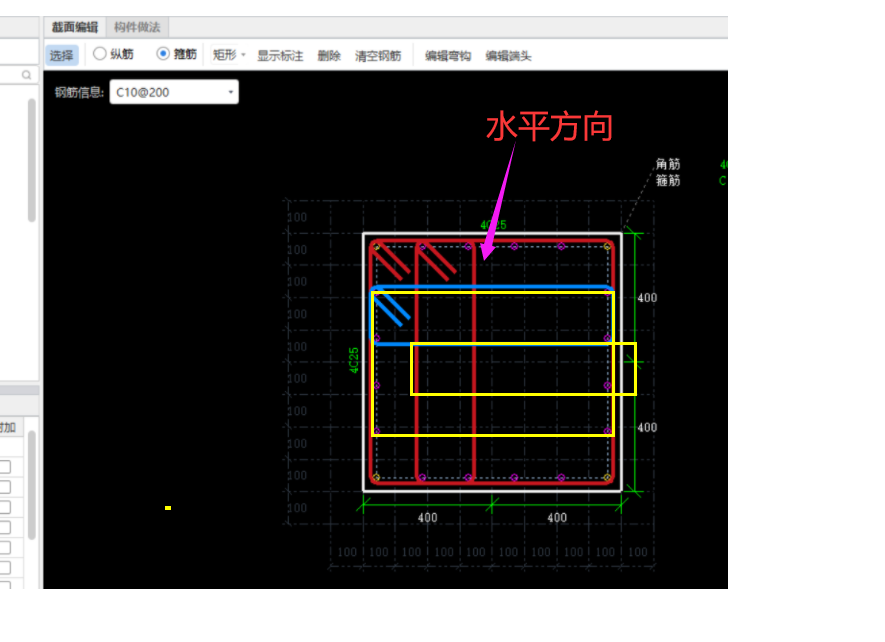The image size is (885, 642).
Task: Click the search magnifier icon in left panel
Action: point(27,75)
